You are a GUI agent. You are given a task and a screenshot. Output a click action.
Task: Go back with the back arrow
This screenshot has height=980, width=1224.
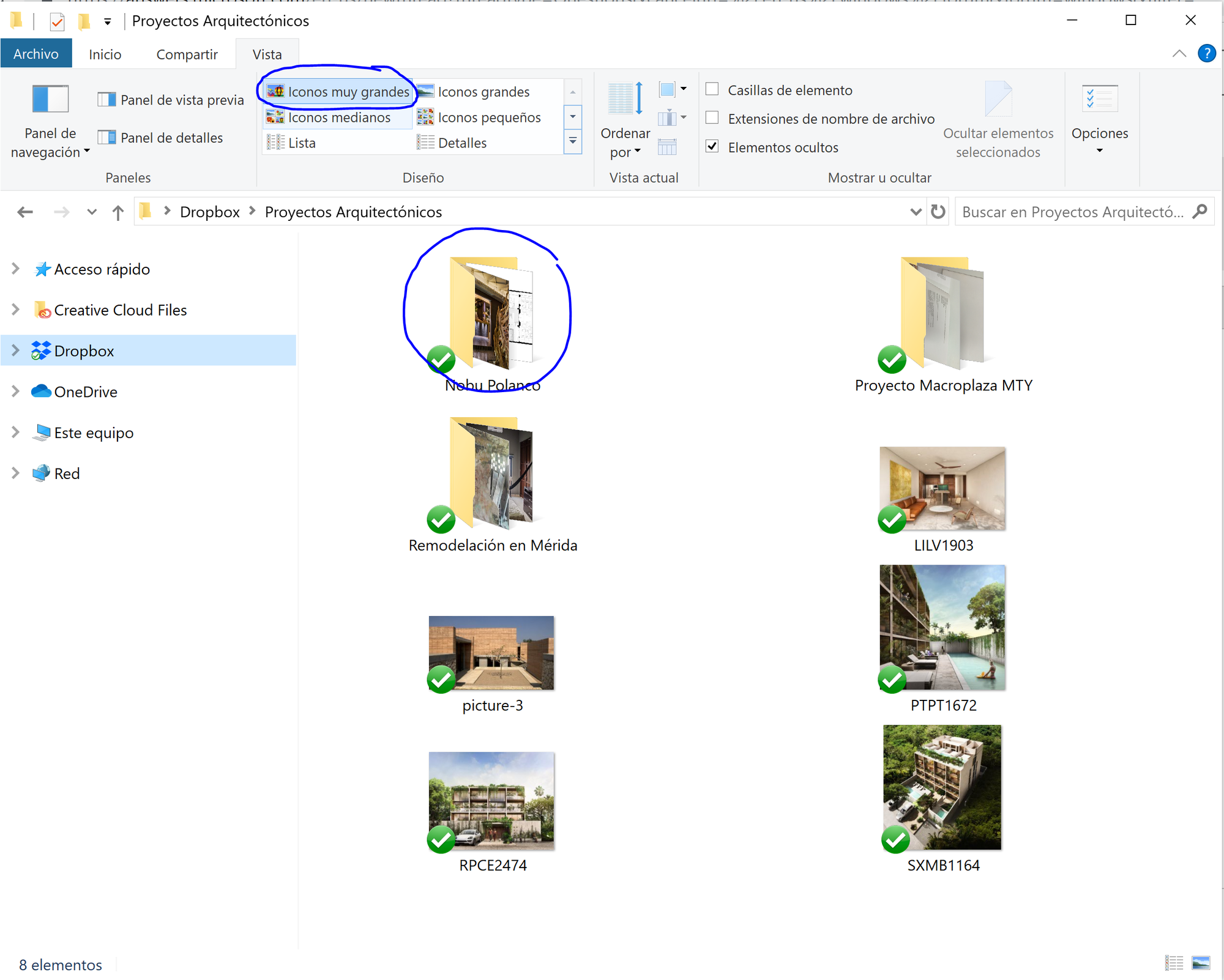pyautogui.click(x=25, y=212)
